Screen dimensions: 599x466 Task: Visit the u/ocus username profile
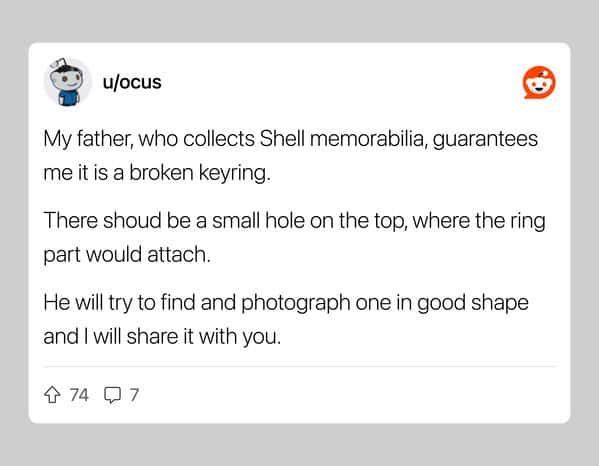point(132,82)
